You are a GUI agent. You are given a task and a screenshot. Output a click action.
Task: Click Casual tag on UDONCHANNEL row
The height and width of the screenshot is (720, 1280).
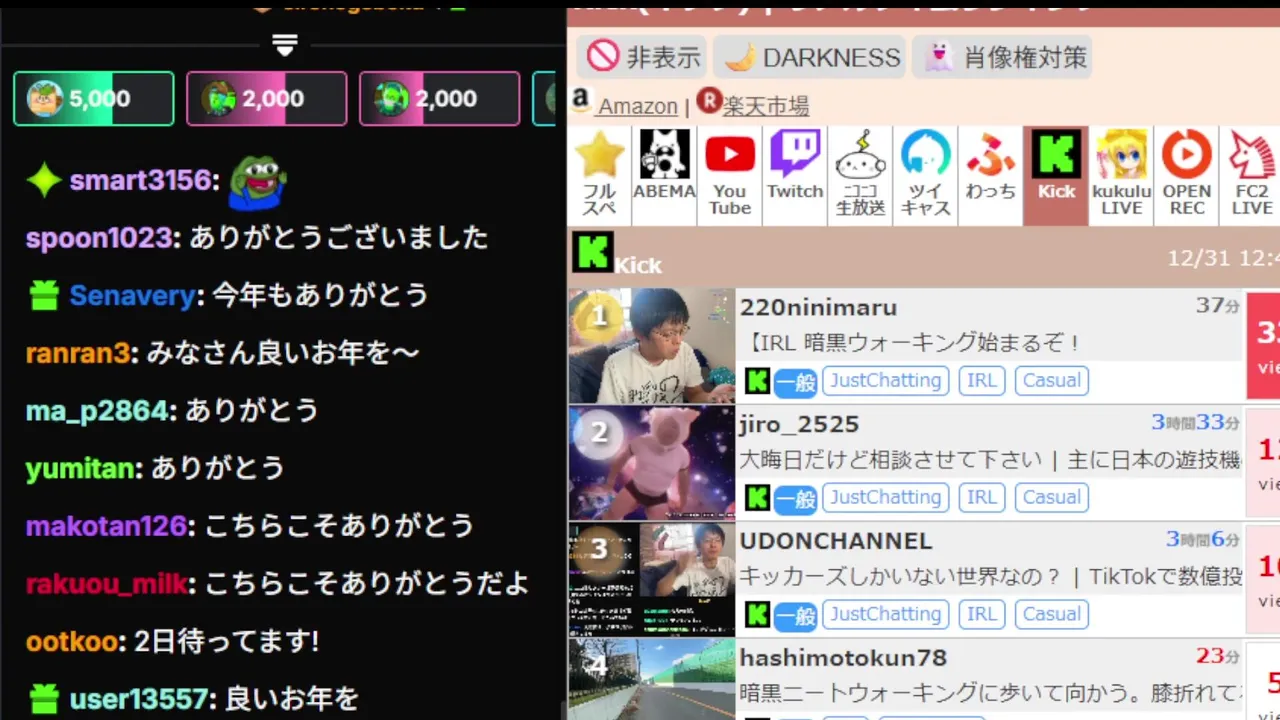[x=1051, y=615]
